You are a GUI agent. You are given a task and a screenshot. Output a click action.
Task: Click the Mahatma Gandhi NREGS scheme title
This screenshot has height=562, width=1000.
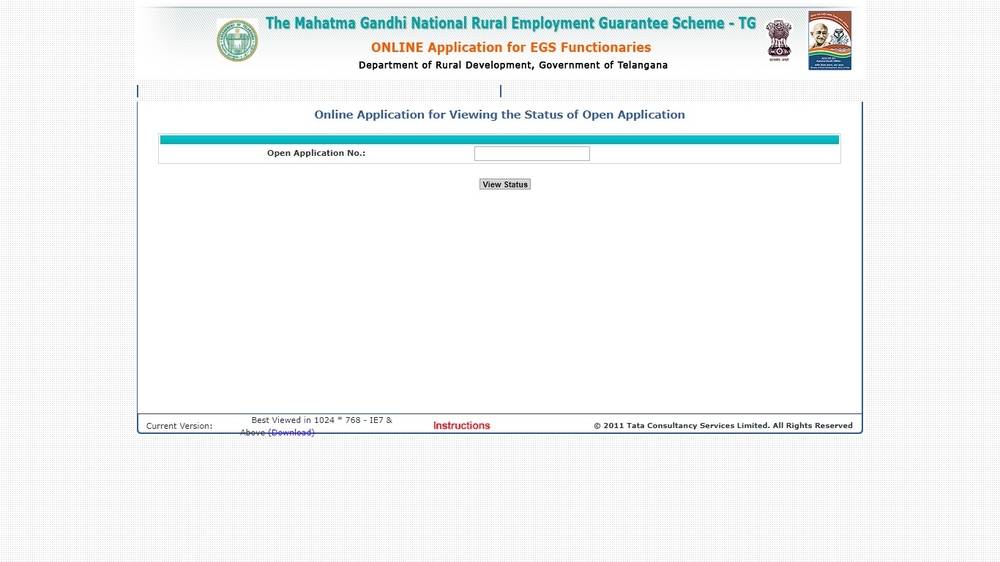510,23
